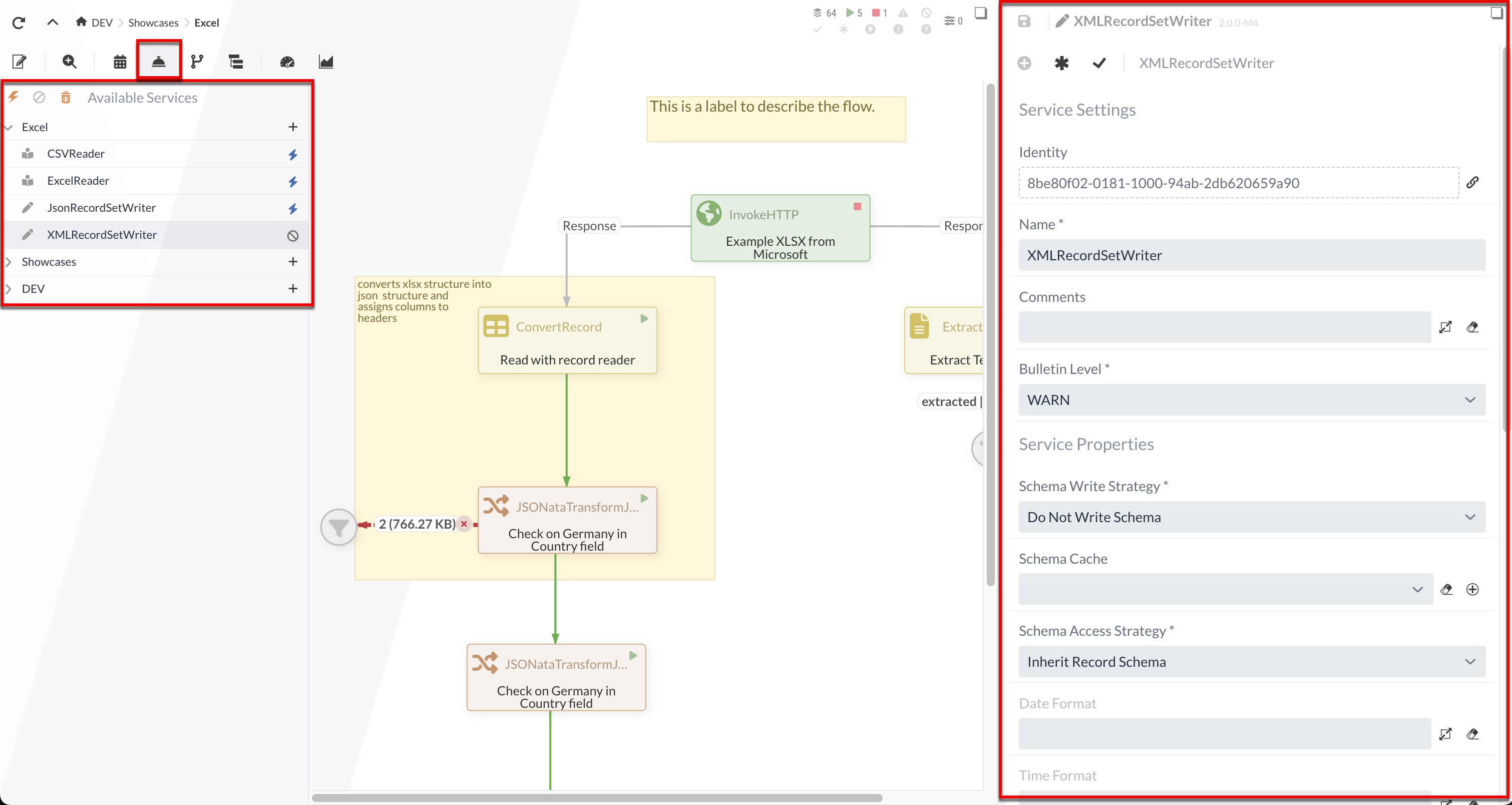
Task: Click the pipeline/flow designer icon in toolbar
Action: click(x=198, y=62)
